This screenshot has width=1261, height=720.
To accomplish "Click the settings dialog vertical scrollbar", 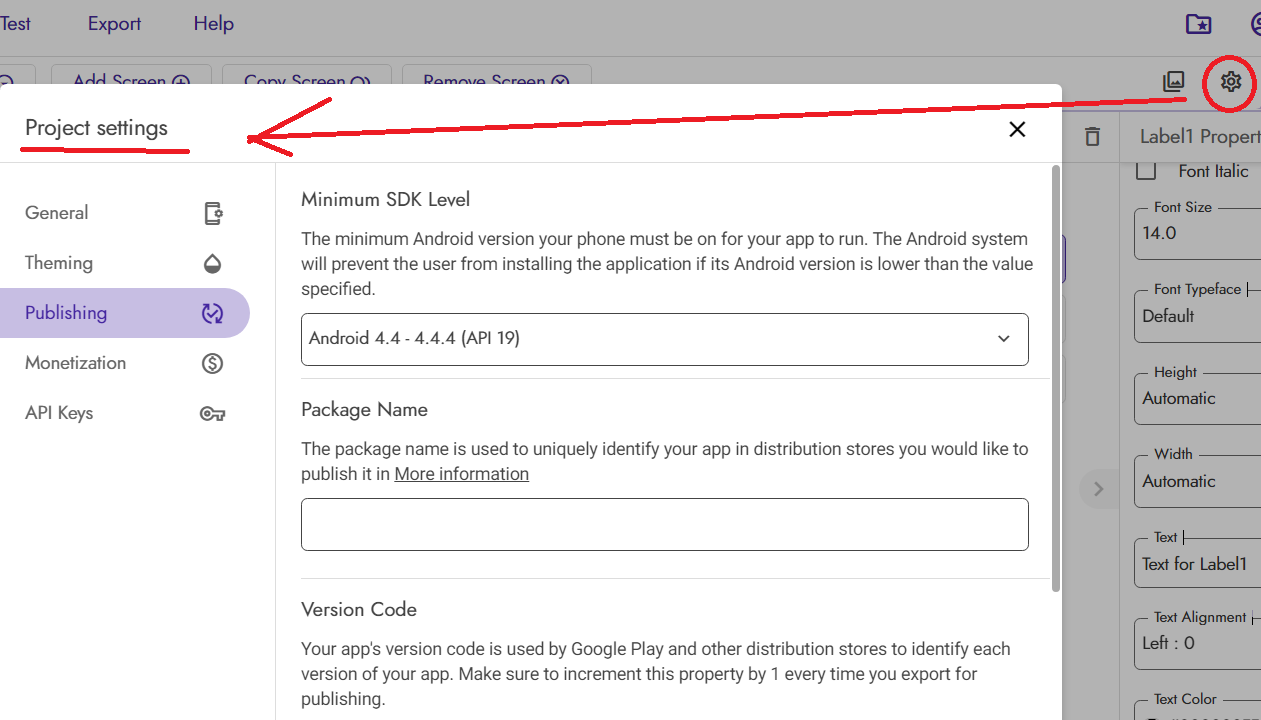I will click(x=1056, y=380).
